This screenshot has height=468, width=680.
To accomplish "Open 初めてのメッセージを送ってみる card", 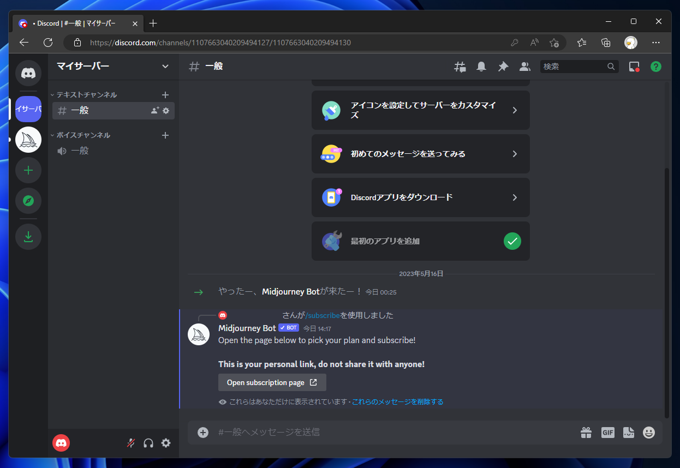I will tap(421, 154).
